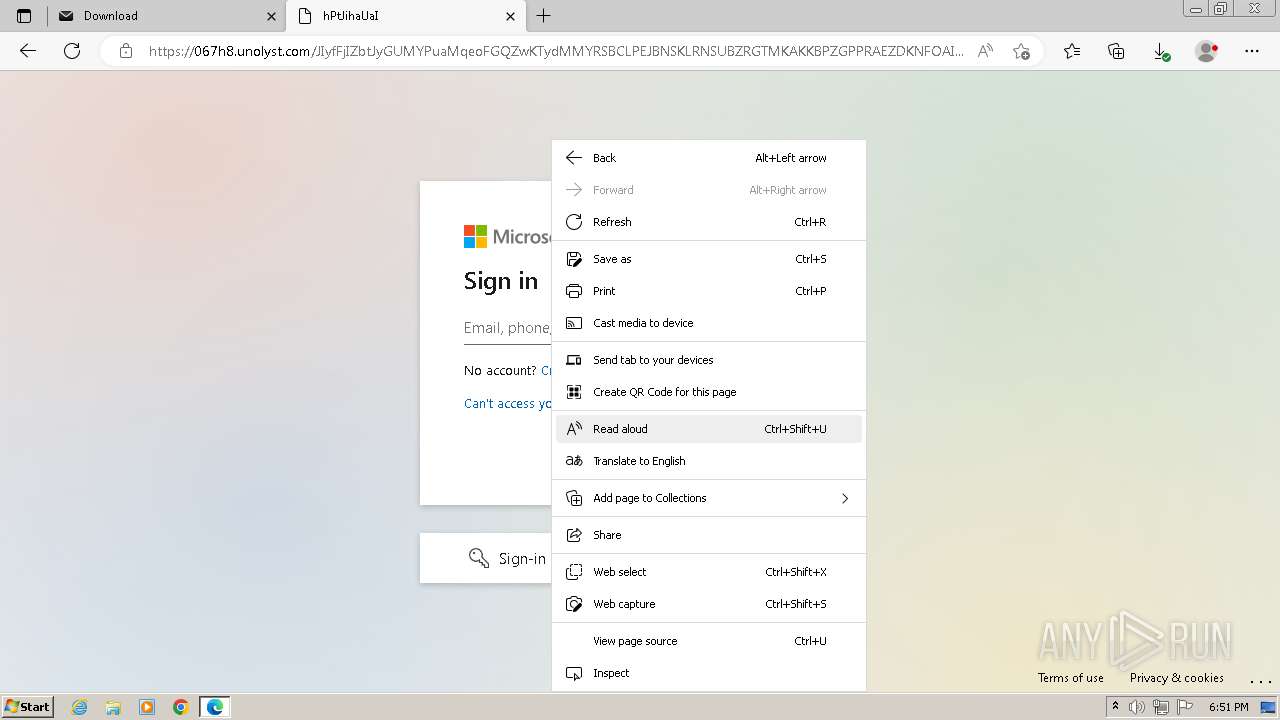
Task: Select Read aloud in context menu
Action: (708, 429)
